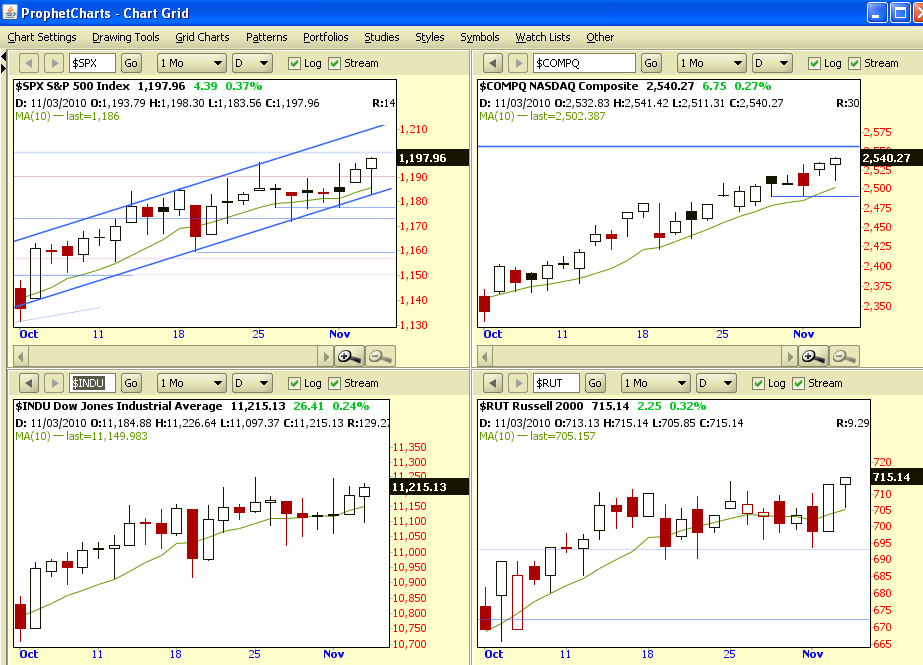Toggle Stream on $RUT chart
Image resolution: width=923 pixels, height=665 pixels.
coord(818,384)
